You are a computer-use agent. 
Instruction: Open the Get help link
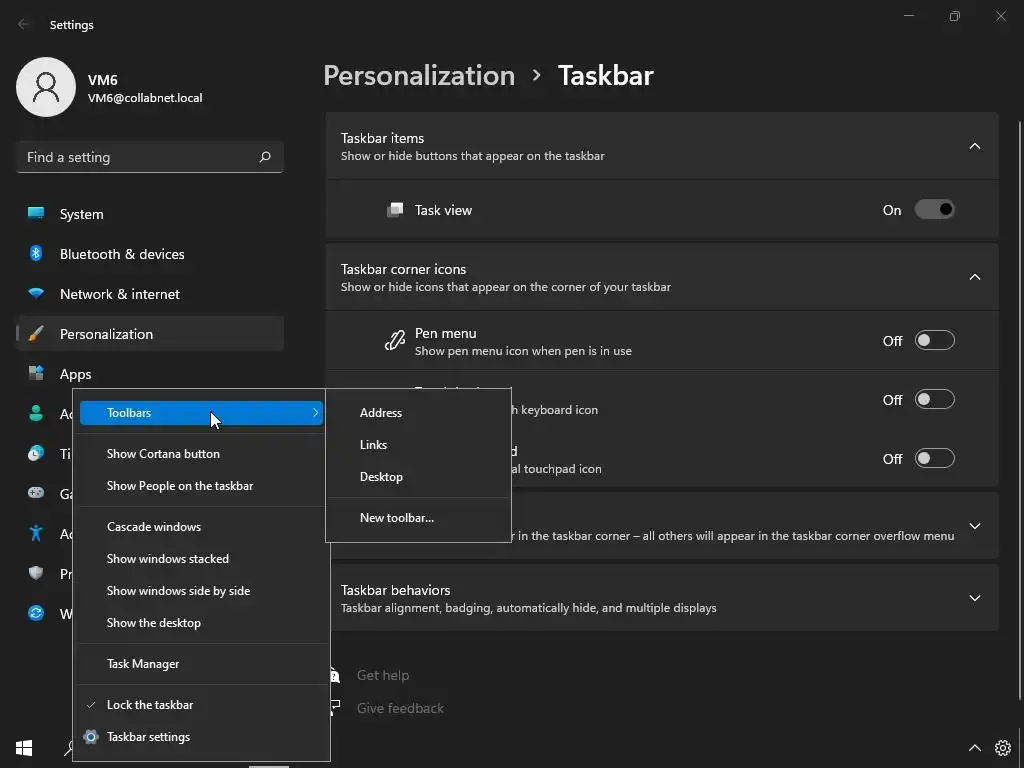coord(382,675)
